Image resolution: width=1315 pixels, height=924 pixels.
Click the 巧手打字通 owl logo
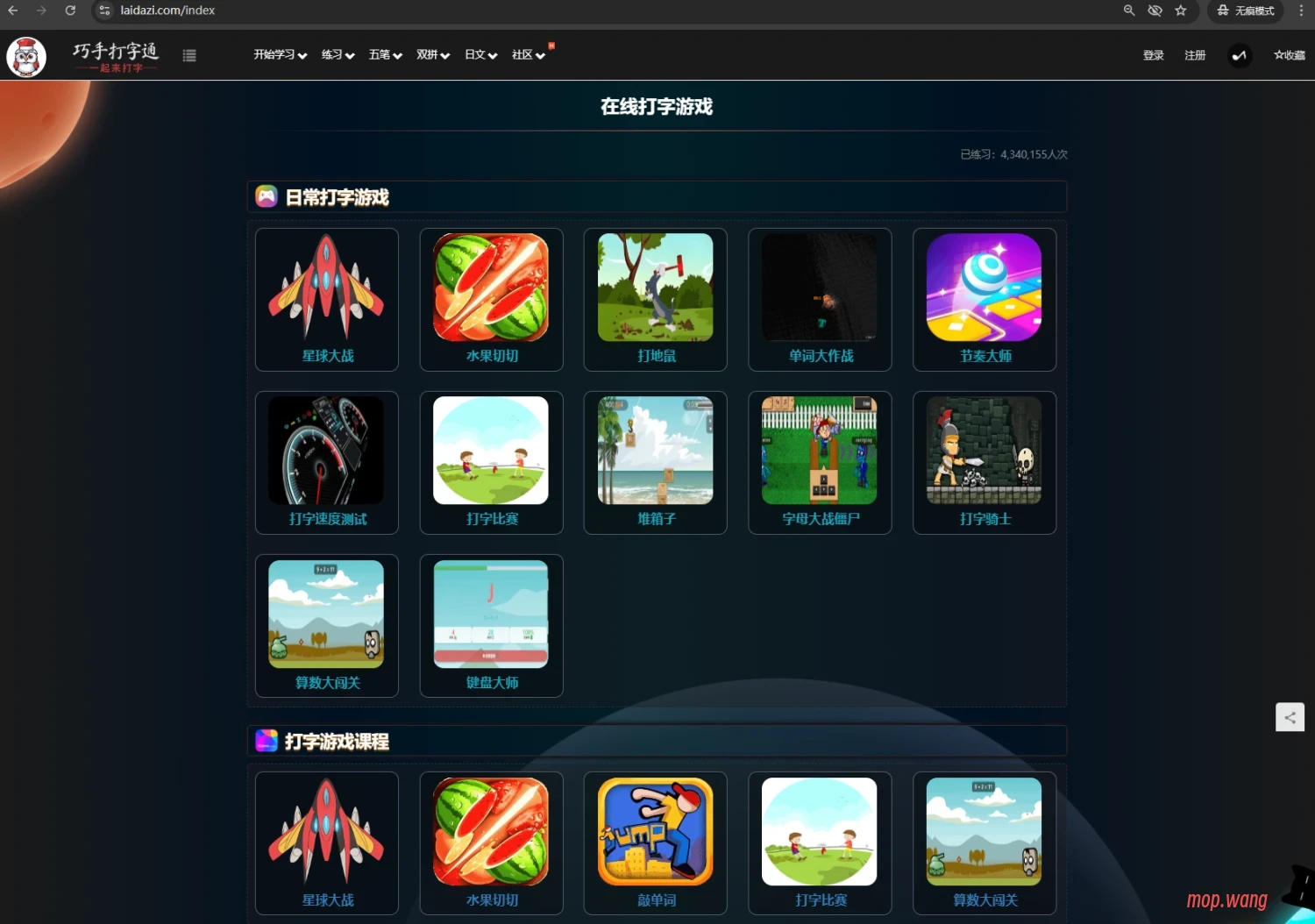[26, 57]
